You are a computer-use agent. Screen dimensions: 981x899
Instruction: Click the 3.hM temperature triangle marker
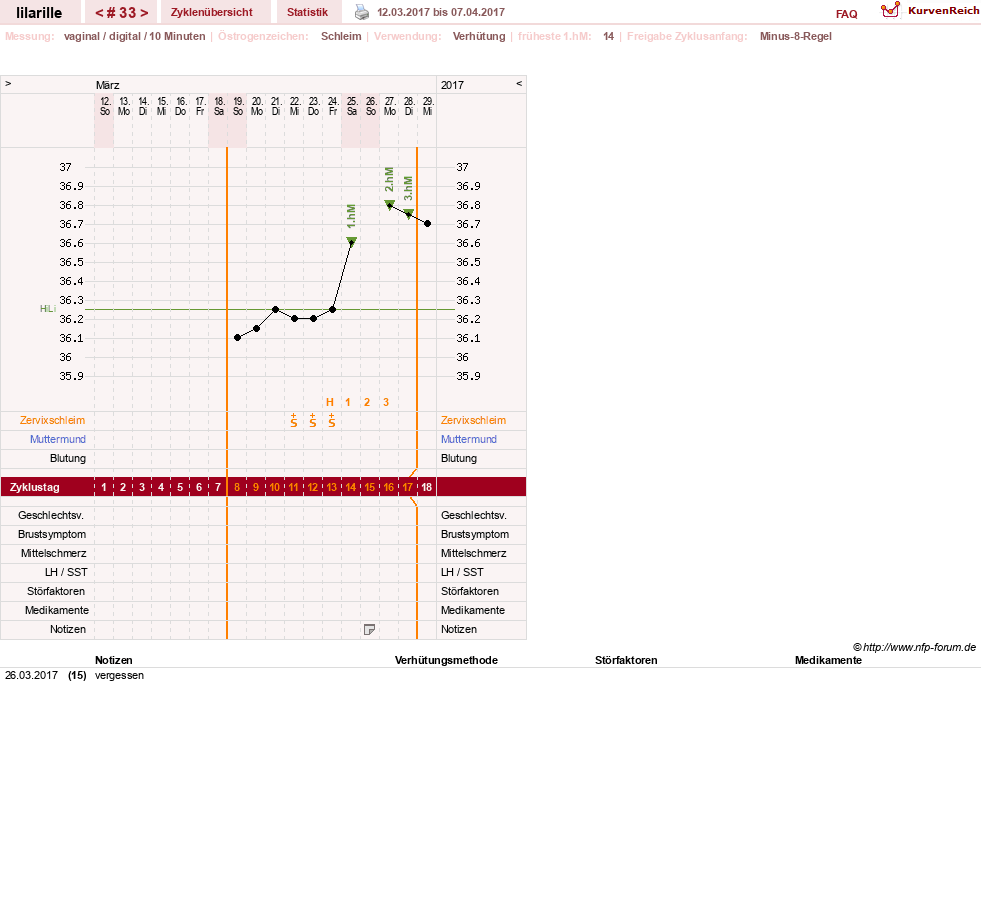409,213
